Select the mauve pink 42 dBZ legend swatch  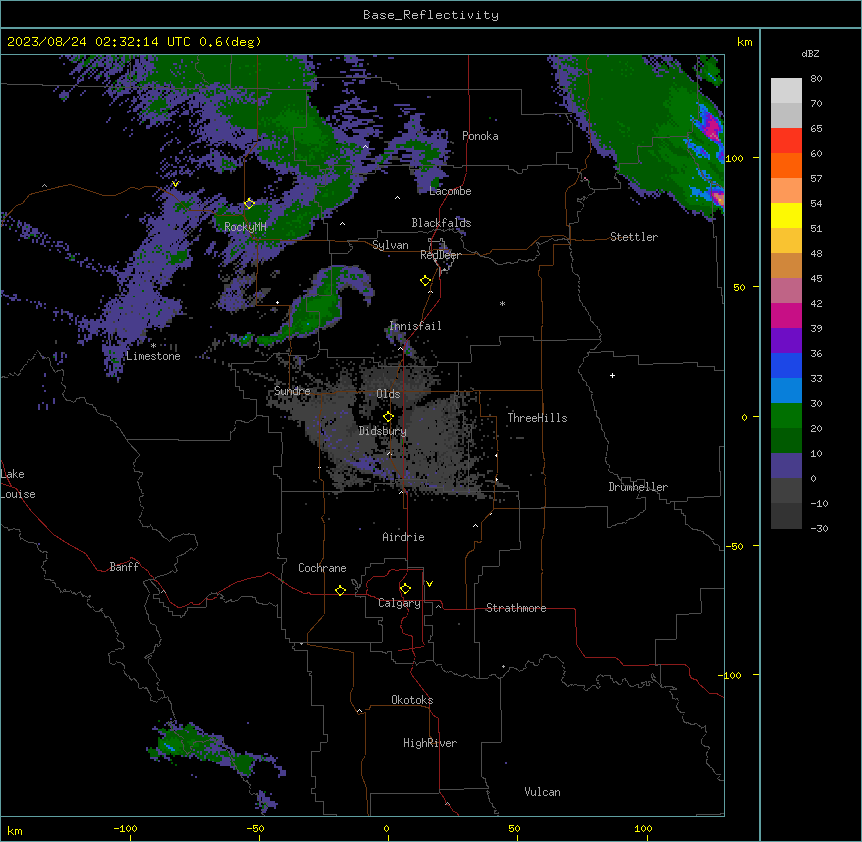point(786,291)
